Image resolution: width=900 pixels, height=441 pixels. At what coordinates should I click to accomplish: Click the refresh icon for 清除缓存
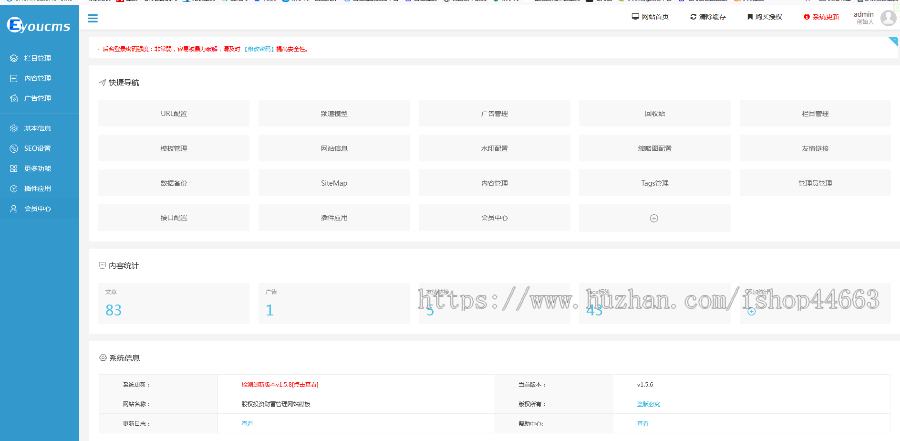coord(693,17)
